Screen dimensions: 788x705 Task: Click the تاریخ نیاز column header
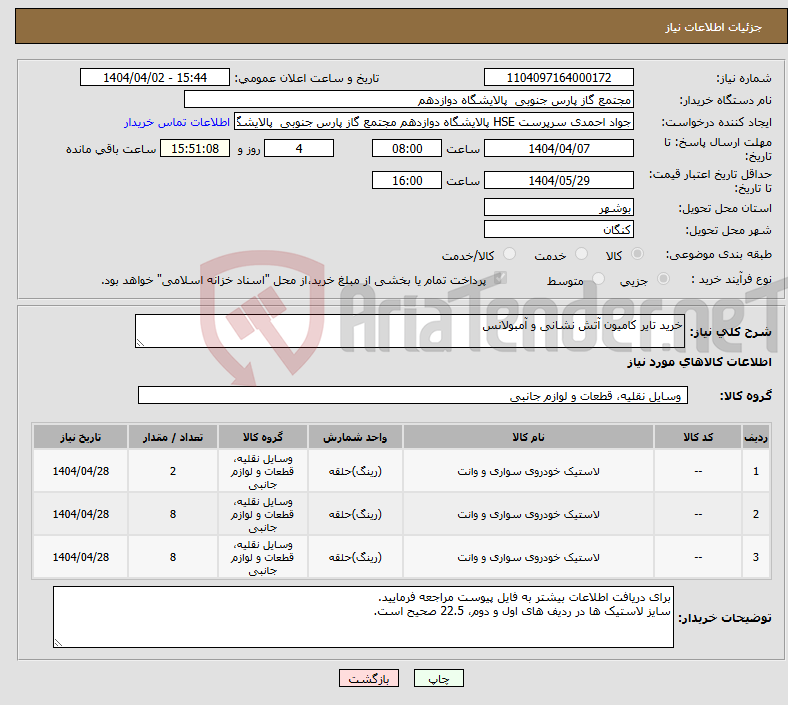click(x=80, y=437)
